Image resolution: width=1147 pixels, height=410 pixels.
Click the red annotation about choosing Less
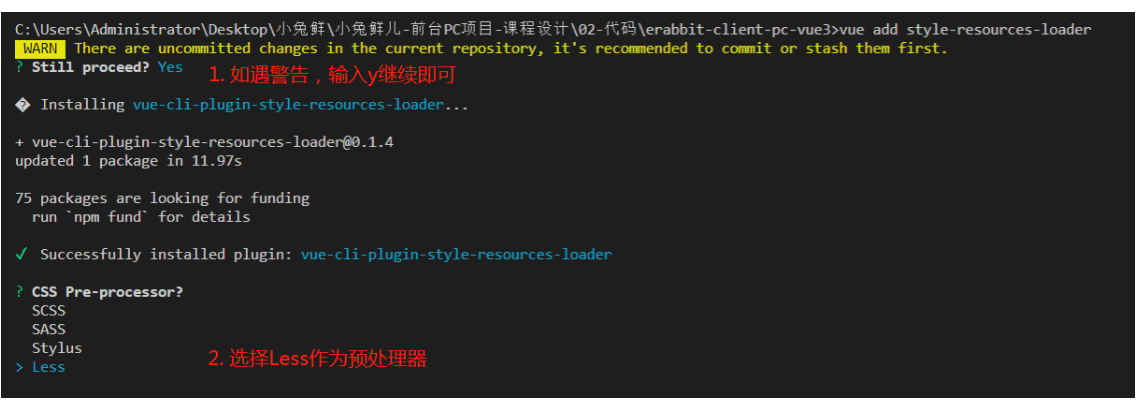click(317, 359)
